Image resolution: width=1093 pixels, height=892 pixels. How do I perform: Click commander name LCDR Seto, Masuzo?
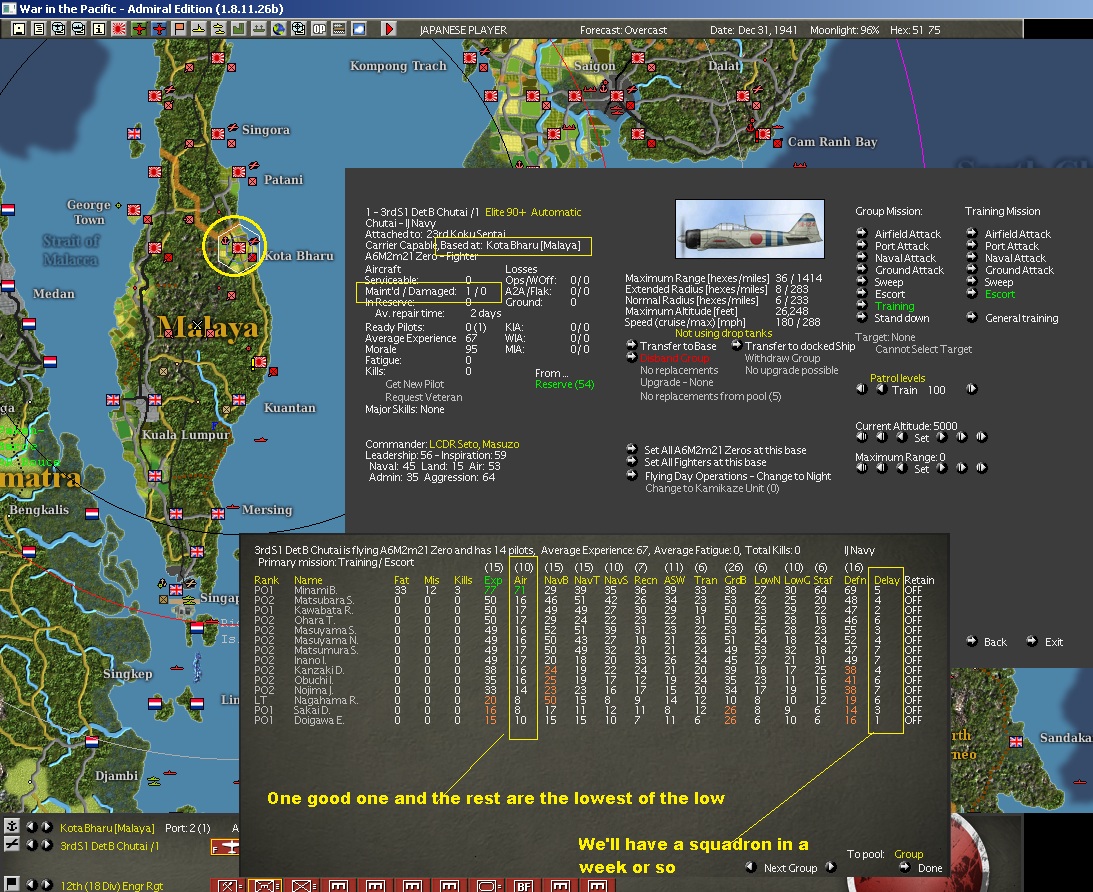[474, 444]
